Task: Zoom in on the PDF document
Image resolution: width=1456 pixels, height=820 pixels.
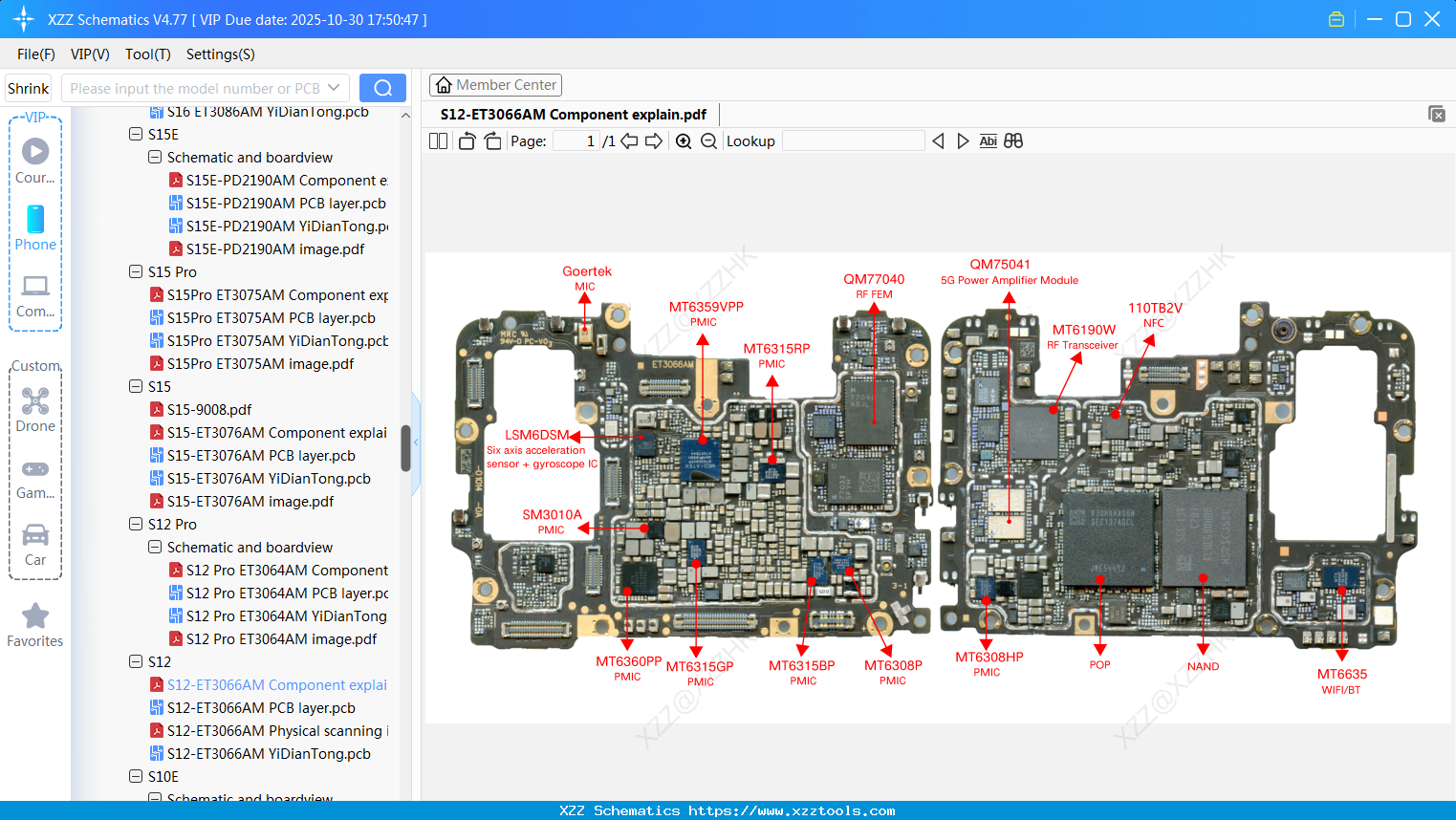Action: (x=685, y=140)
